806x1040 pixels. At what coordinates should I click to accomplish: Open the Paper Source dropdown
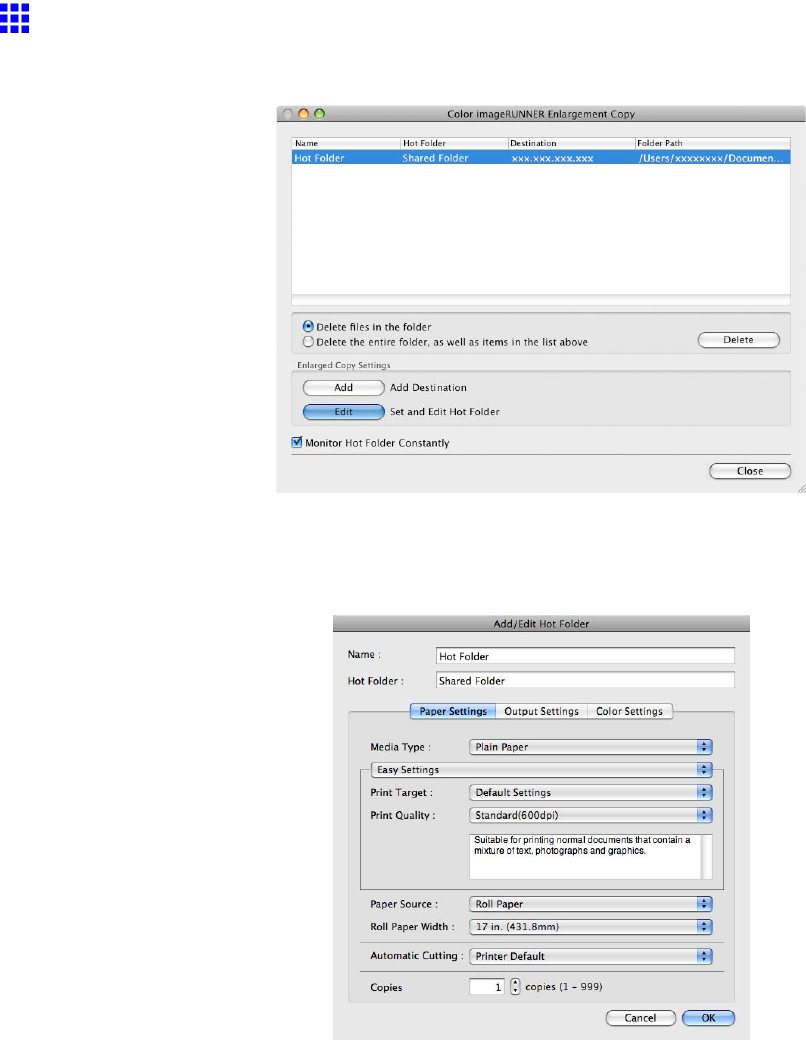coord(590,904)
